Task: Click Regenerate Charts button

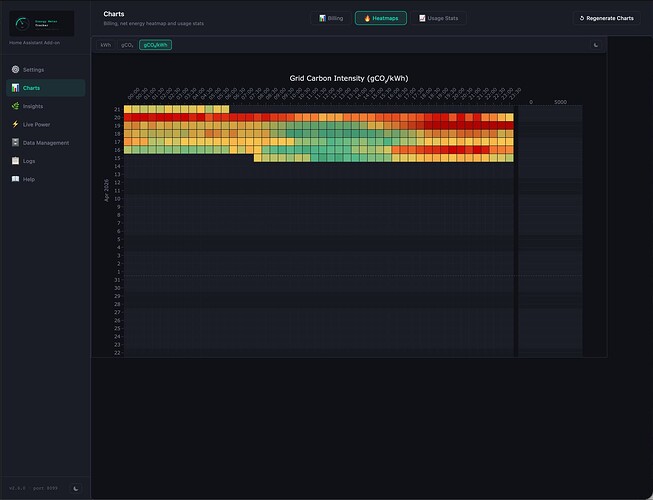Action: (606, 18)
